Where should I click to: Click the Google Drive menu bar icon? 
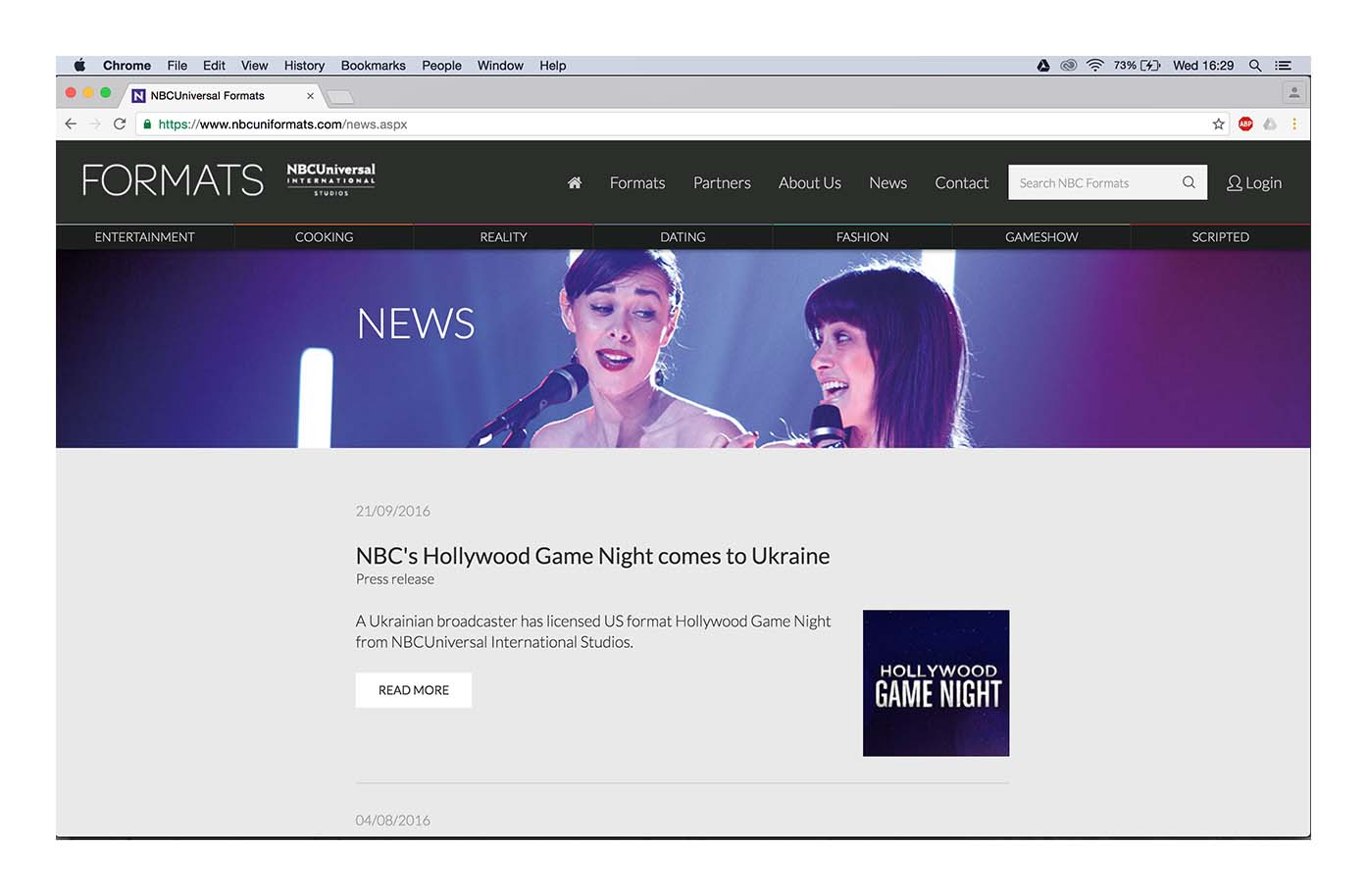point(1043,66)
